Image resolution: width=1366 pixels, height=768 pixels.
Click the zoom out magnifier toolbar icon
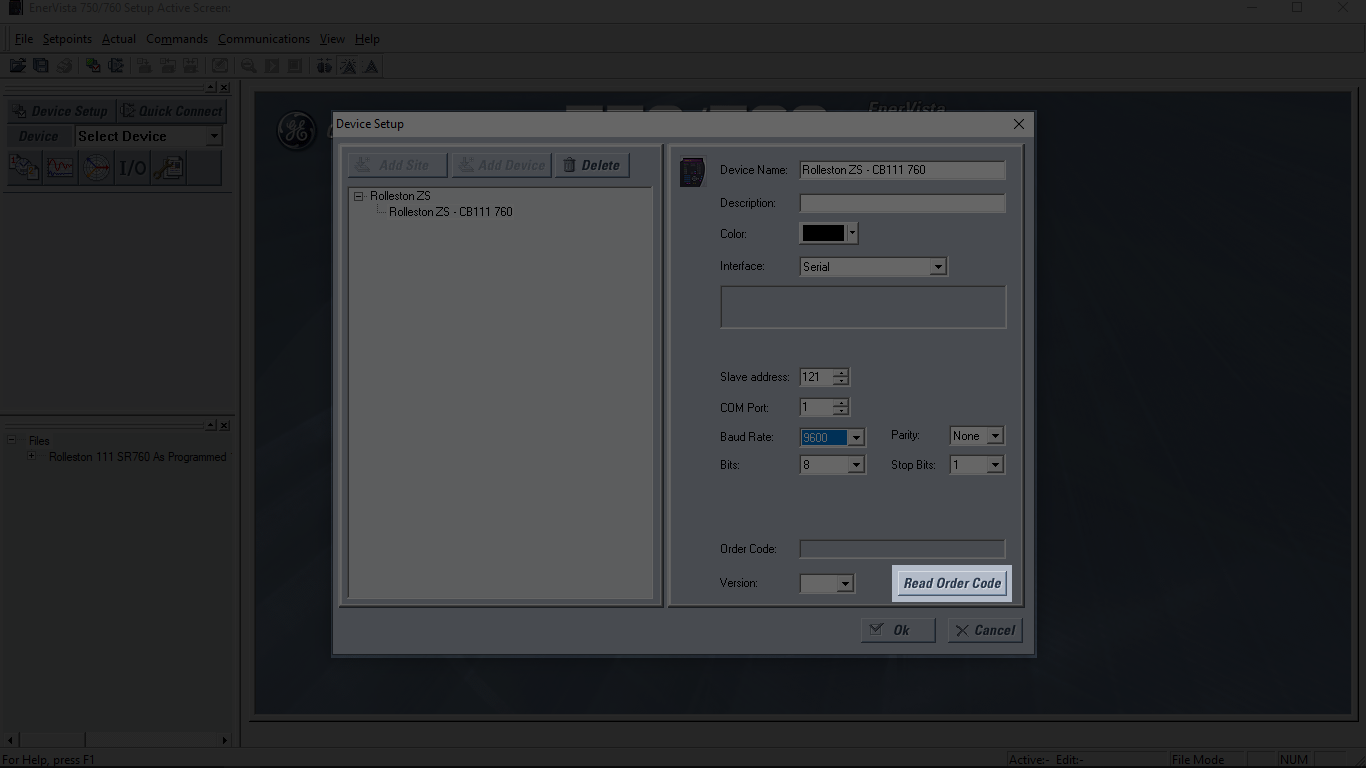point(248,66)
